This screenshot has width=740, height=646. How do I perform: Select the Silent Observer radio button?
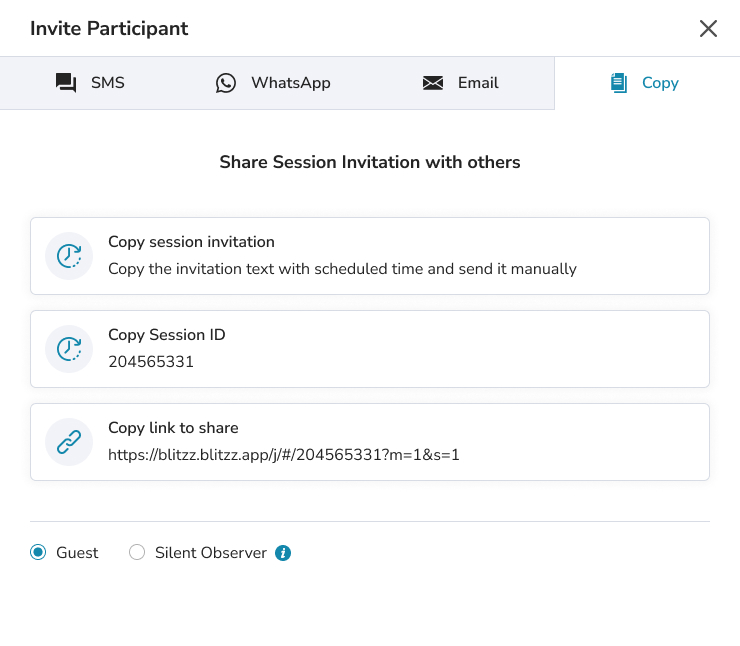(x=137, y=552)
